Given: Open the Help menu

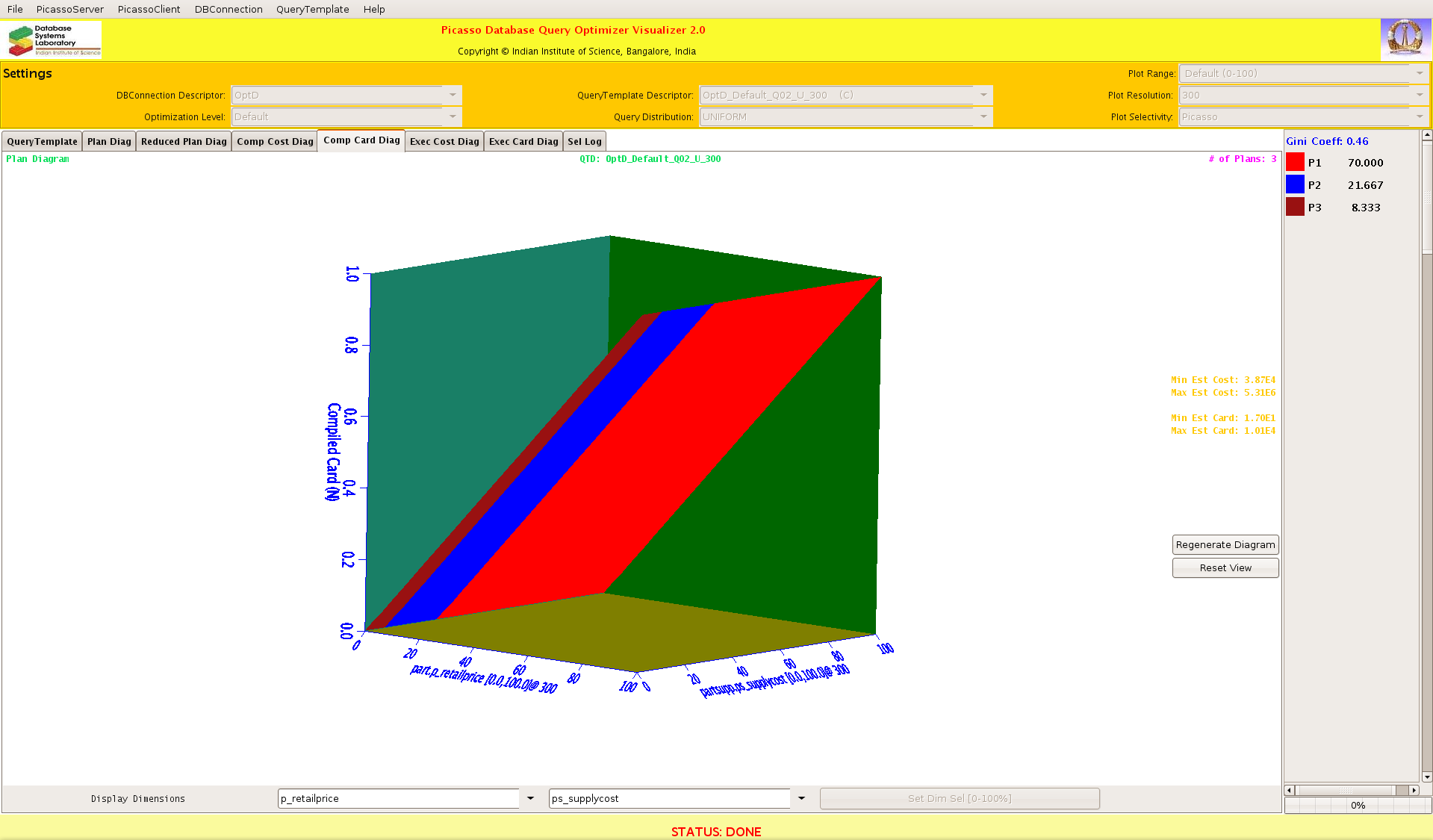Looking at the screenshot, I should coord(374,9).
